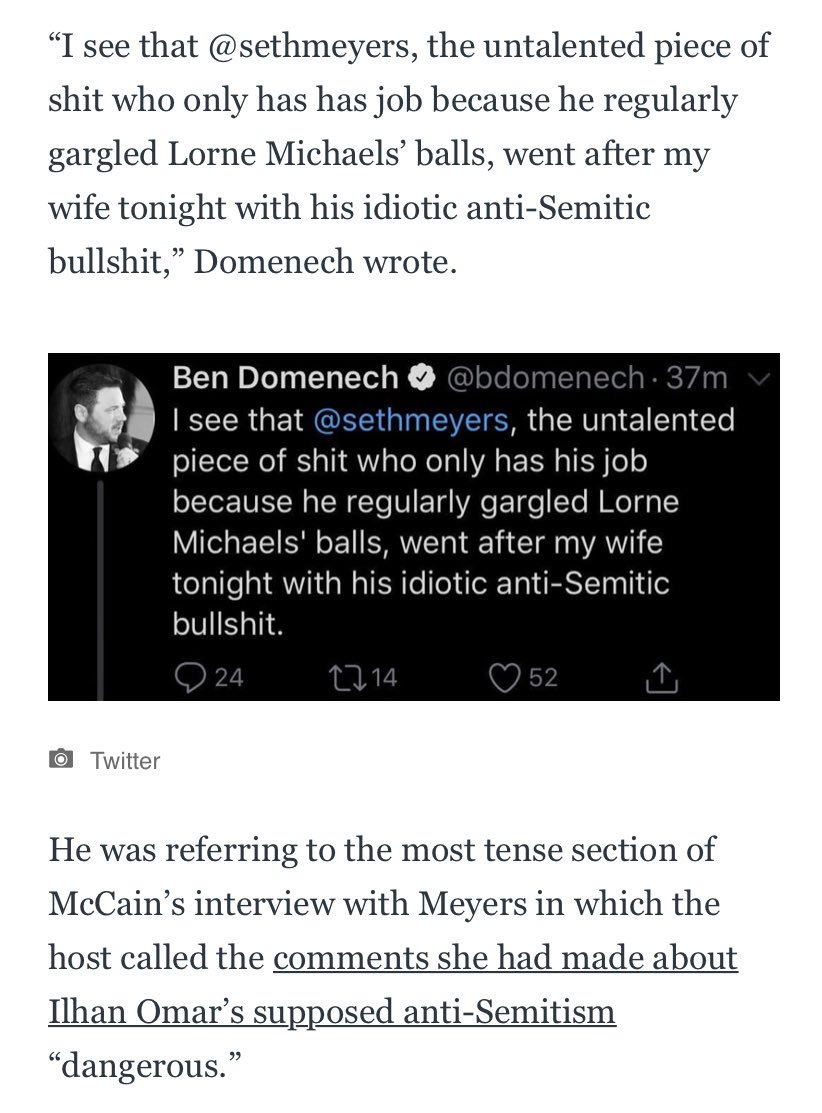Open Ben Domenech's profile picture
This screenshot has height=1113, width=822.
coord(102,418)
